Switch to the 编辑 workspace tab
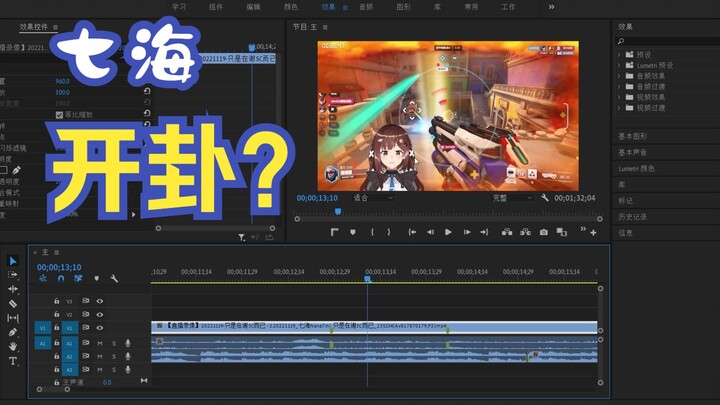This screenshot has height=405, width=720. [253, 7]
